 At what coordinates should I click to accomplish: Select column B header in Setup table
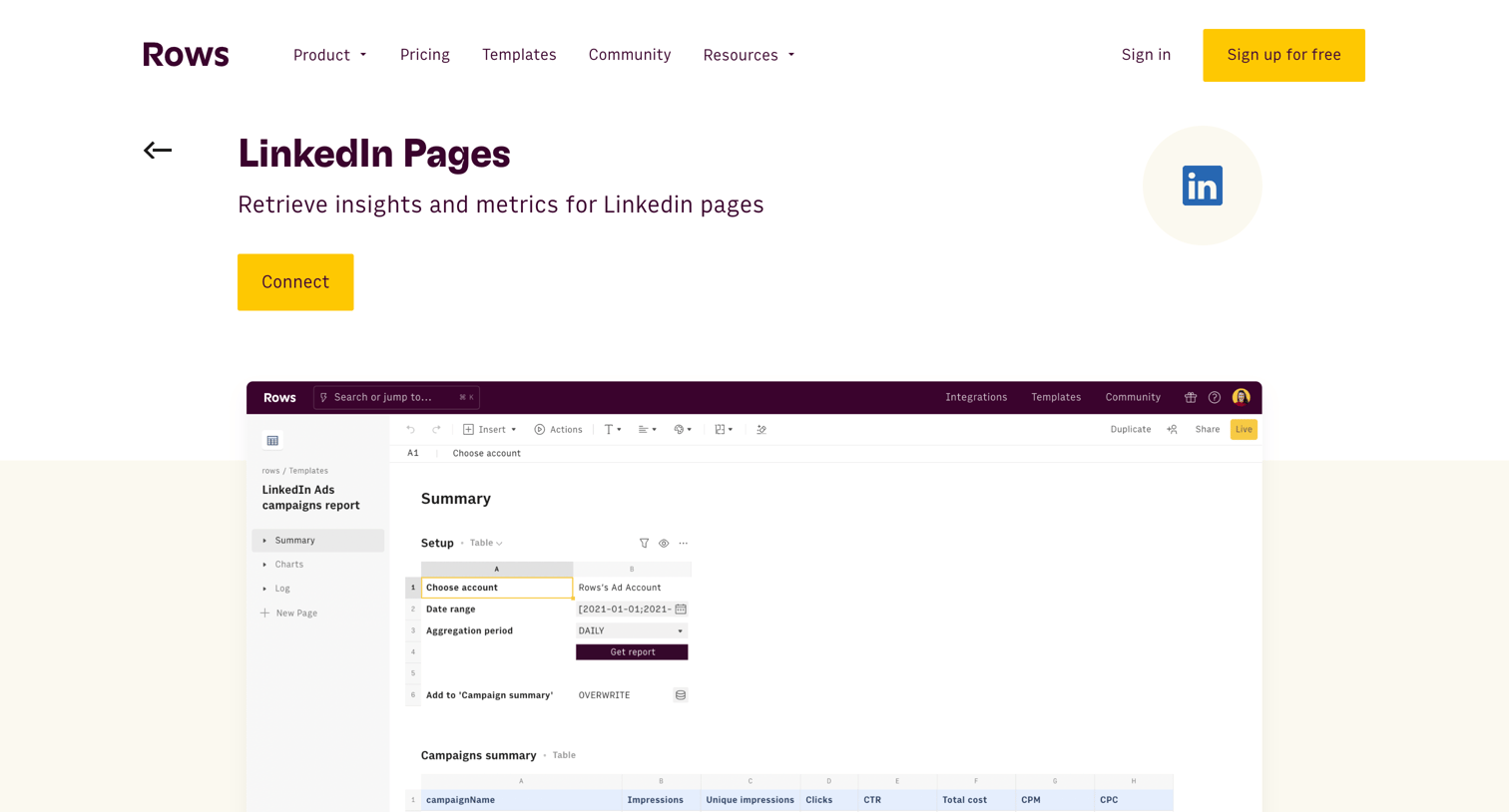pos(632,569)
